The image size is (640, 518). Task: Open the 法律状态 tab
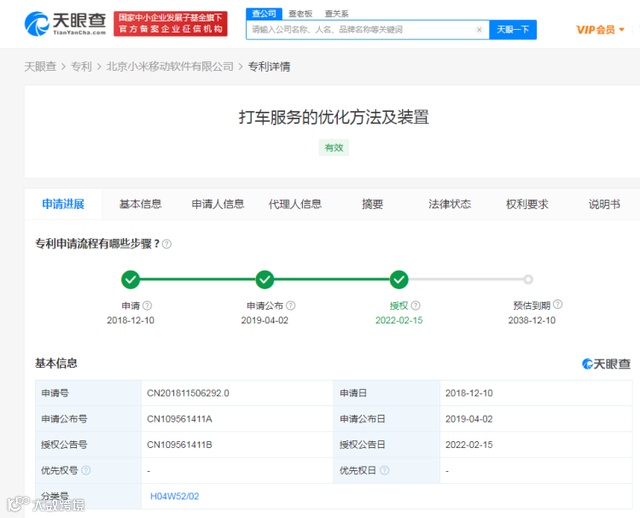450,204
